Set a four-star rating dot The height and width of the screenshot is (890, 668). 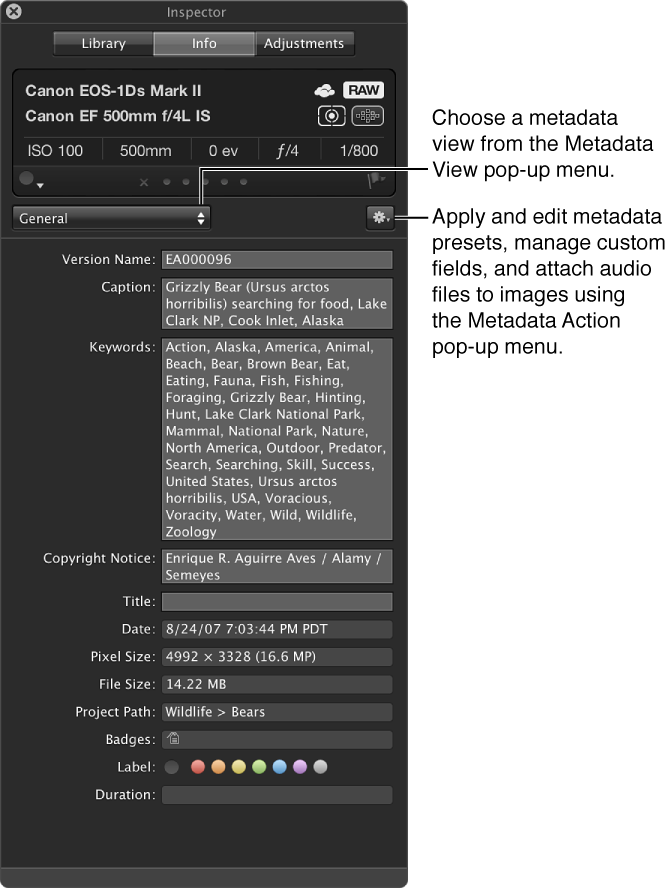click(224, 182)
